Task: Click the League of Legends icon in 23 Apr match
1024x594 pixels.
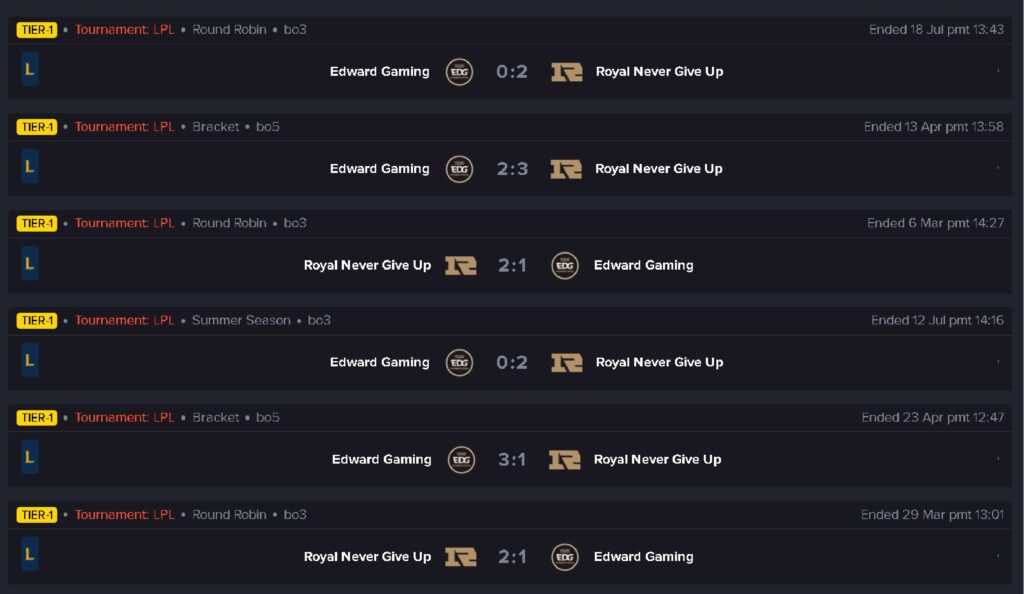Action: click(x=30, y=458)
